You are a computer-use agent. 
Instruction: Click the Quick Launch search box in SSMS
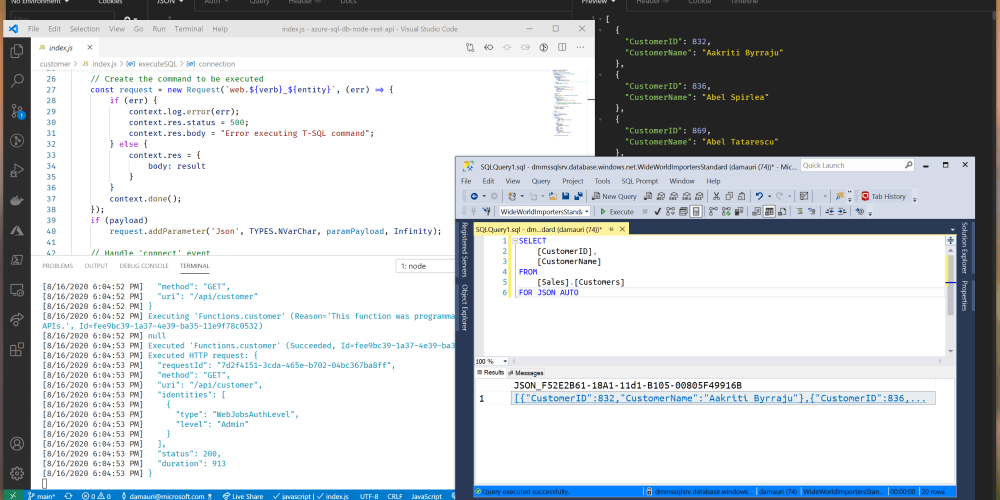pyautogui.click(x=857, y=165)
